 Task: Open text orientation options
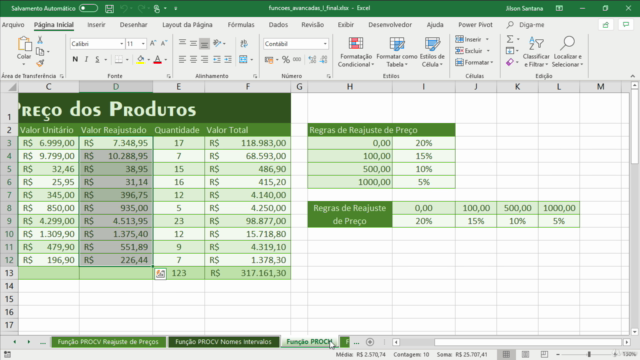click(x=218, y=43)
